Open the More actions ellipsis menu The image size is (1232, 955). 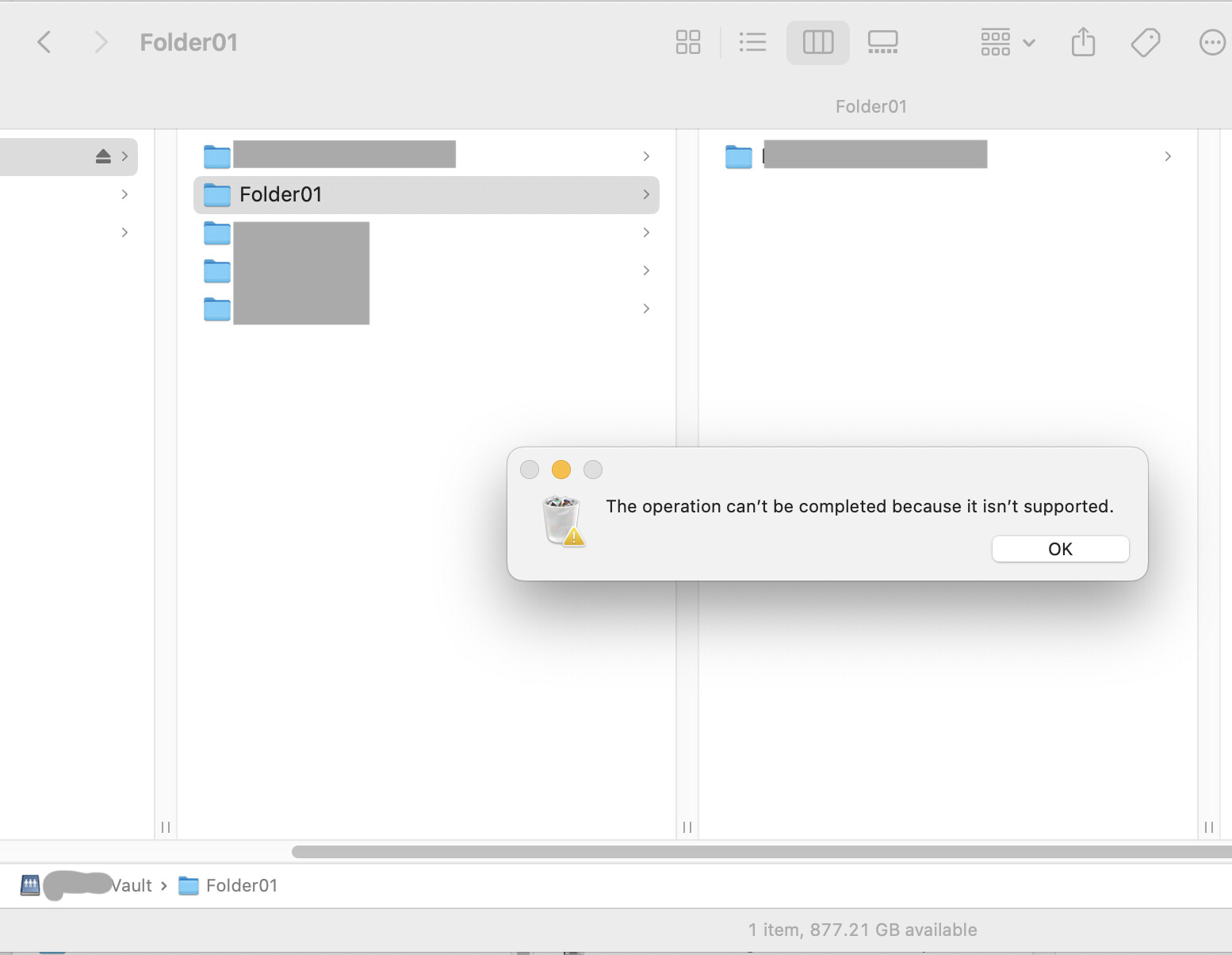point(1212,42)
